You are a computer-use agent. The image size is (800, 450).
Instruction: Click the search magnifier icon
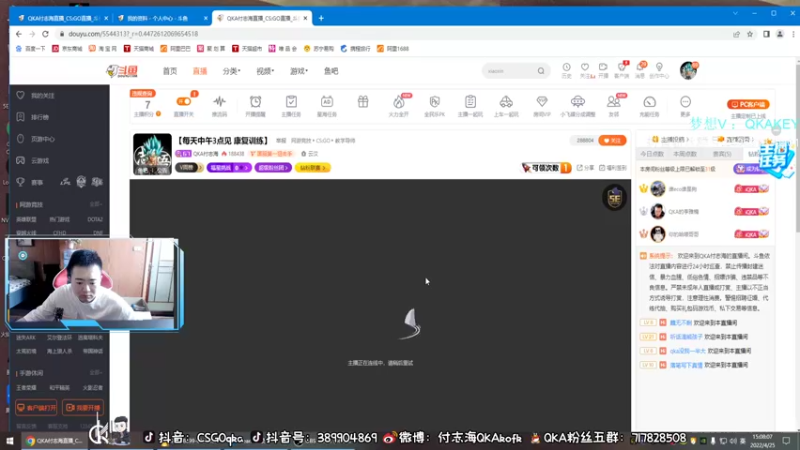[541, 71]
